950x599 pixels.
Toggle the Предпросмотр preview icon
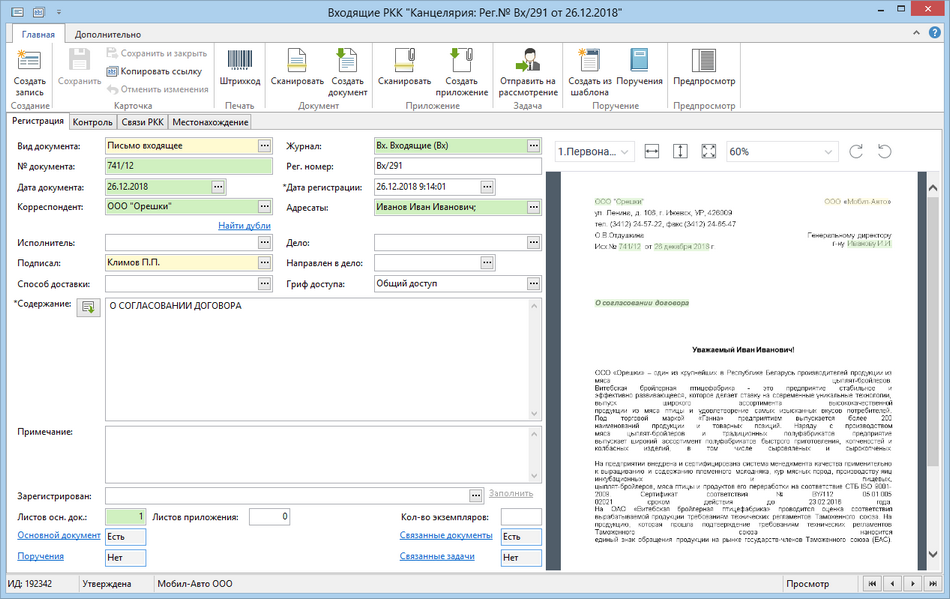[704, 61]
